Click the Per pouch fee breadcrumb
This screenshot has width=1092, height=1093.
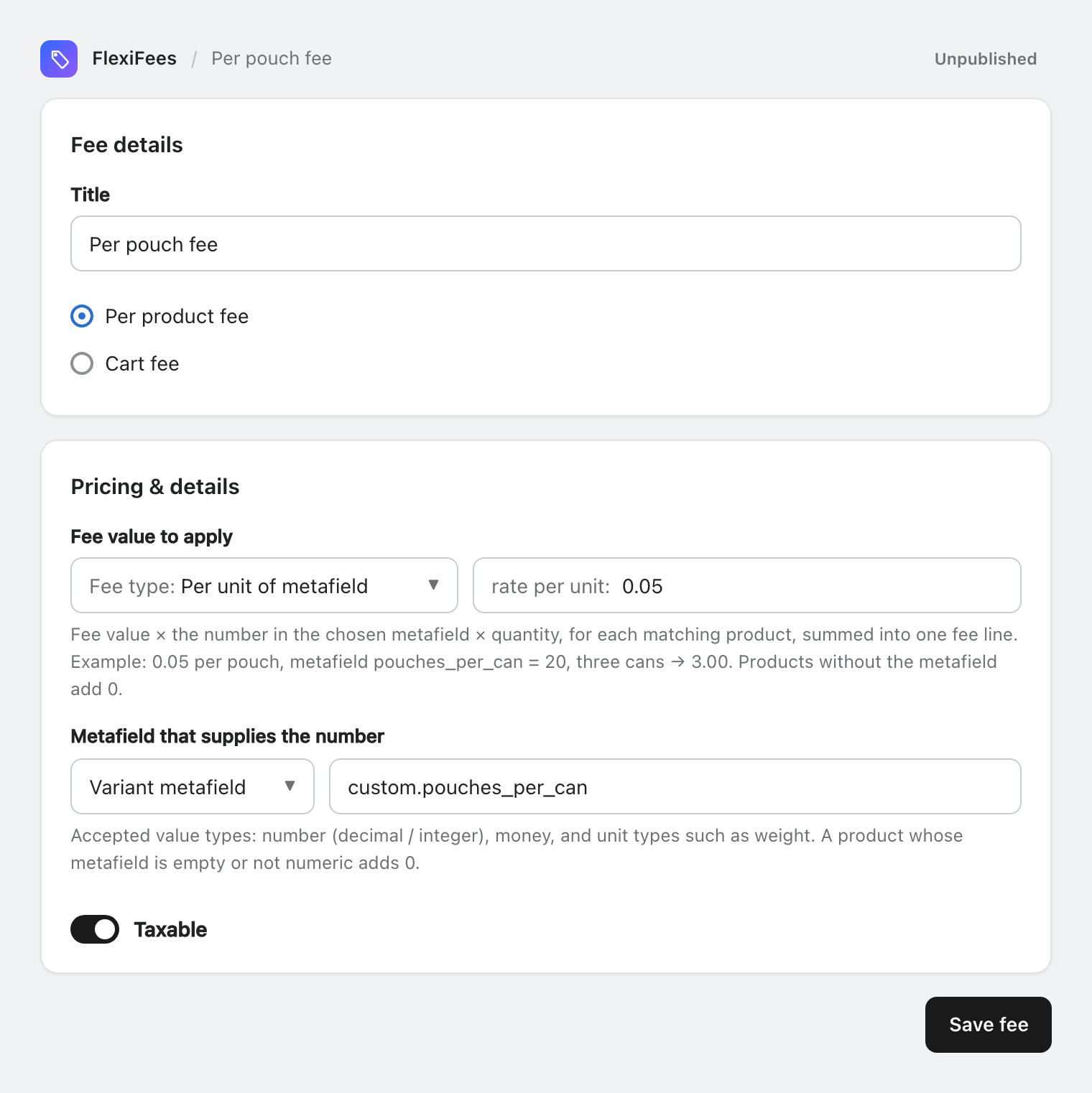(272, 59)
